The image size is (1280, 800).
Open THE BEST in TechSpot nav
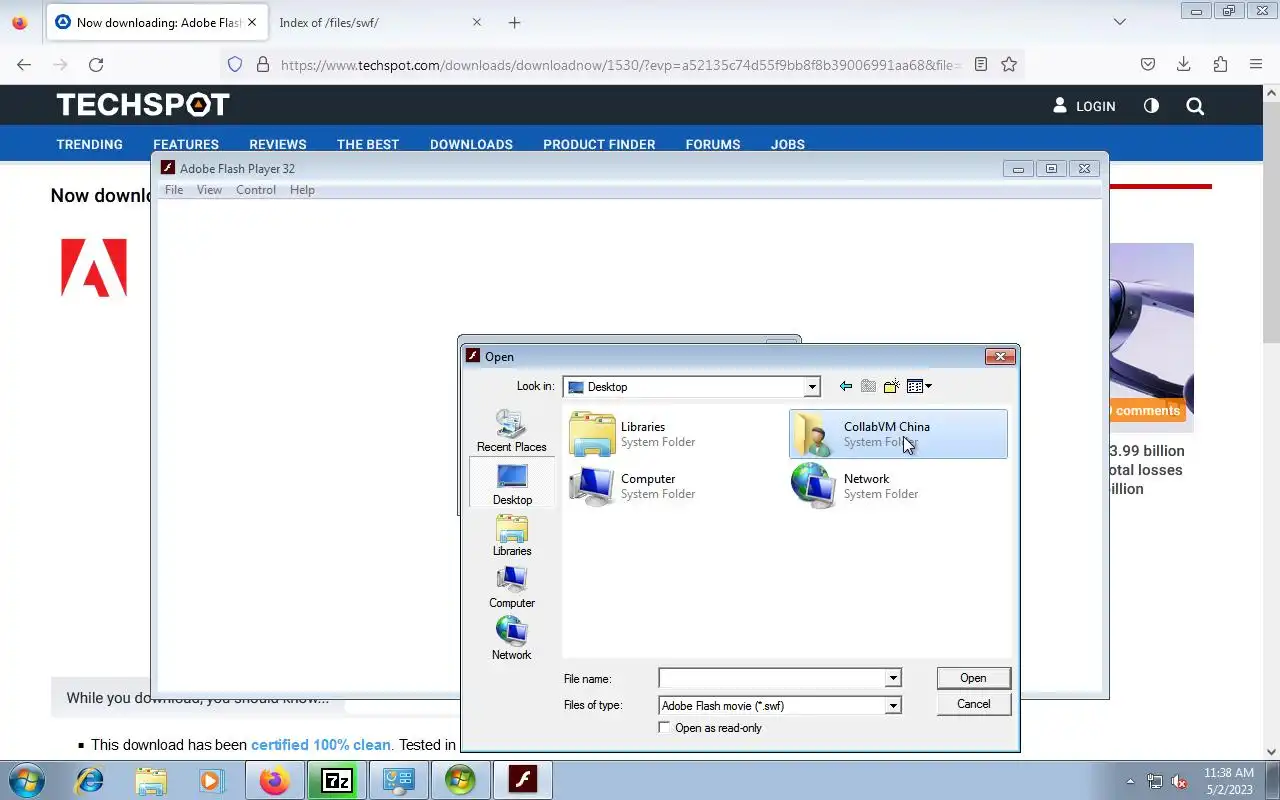point(368,144)
